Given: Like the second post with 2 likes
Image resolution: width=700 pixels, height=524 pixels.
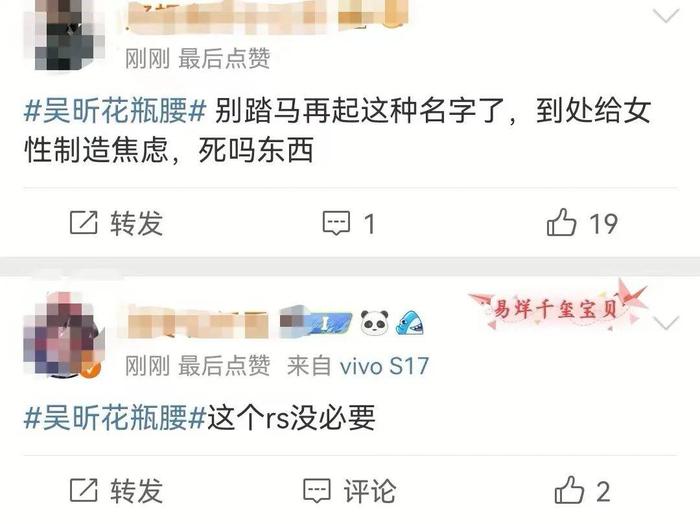Looking at the screenshot, I should pos(569,490).
